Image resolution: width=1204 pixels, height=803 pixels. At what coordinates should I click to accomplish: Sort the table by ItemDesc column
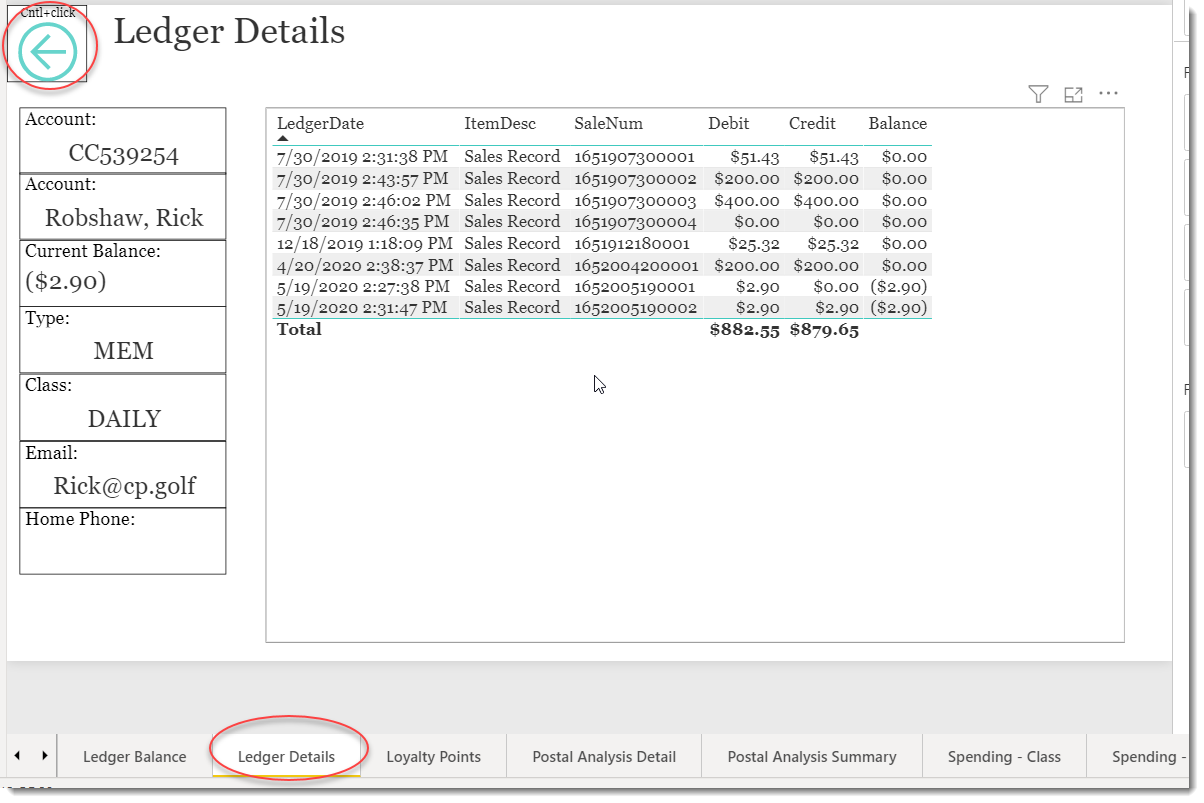tap(500, 123)
